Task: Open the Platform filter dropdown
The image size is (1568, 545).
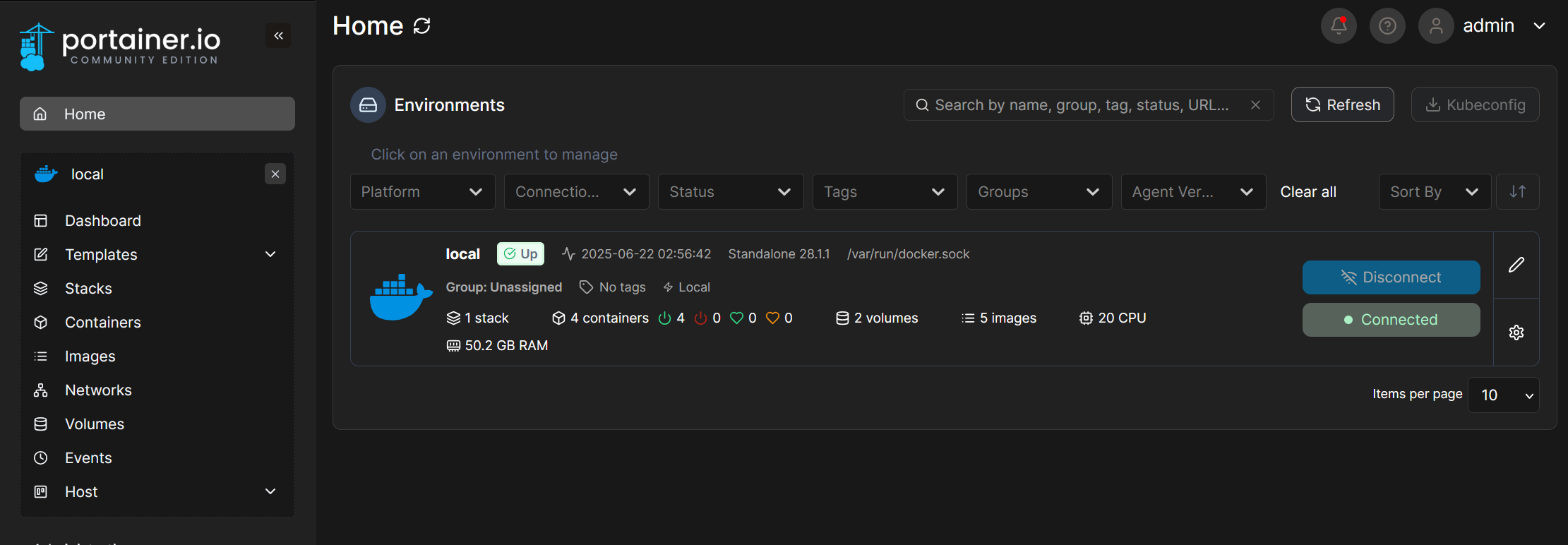Action: point(422,192)
